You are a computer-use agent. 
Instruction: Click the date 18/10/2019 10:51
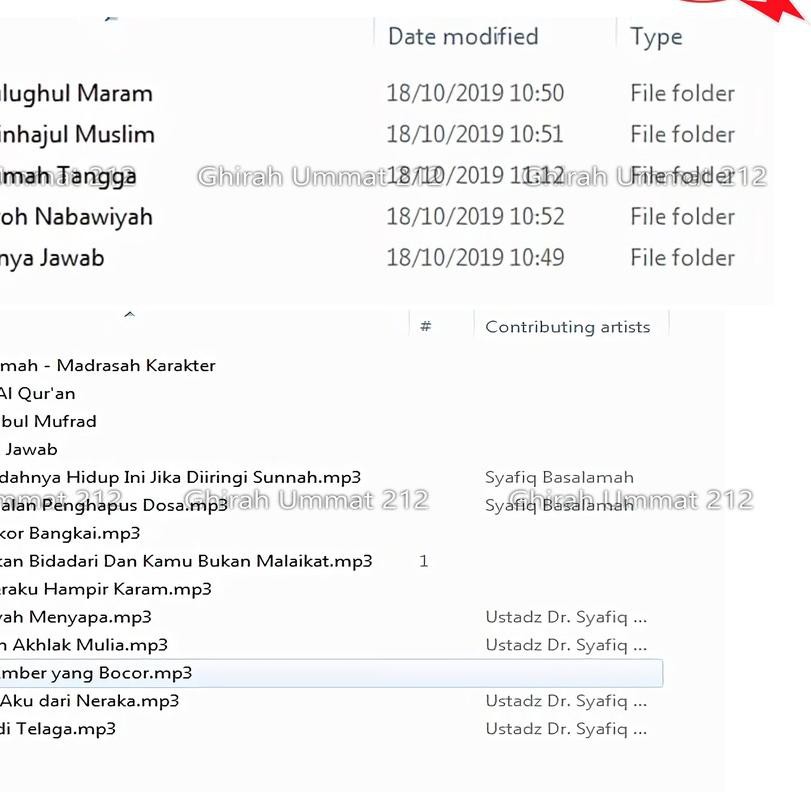pyautogui.click(x=475, y=134)
